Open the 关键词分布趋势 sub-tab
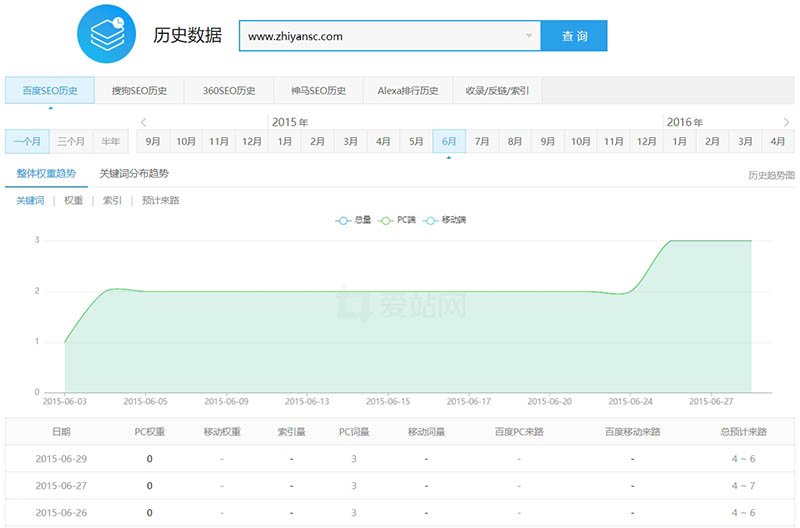This screenshot has width=800, height=528. point(134,173)
